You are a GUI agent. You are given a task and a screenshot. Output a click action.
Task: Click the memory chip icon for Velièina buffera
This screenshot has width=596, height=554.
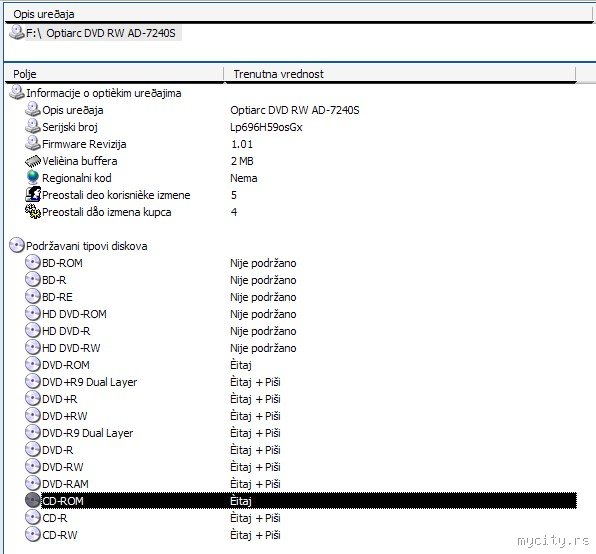[33, 161]
